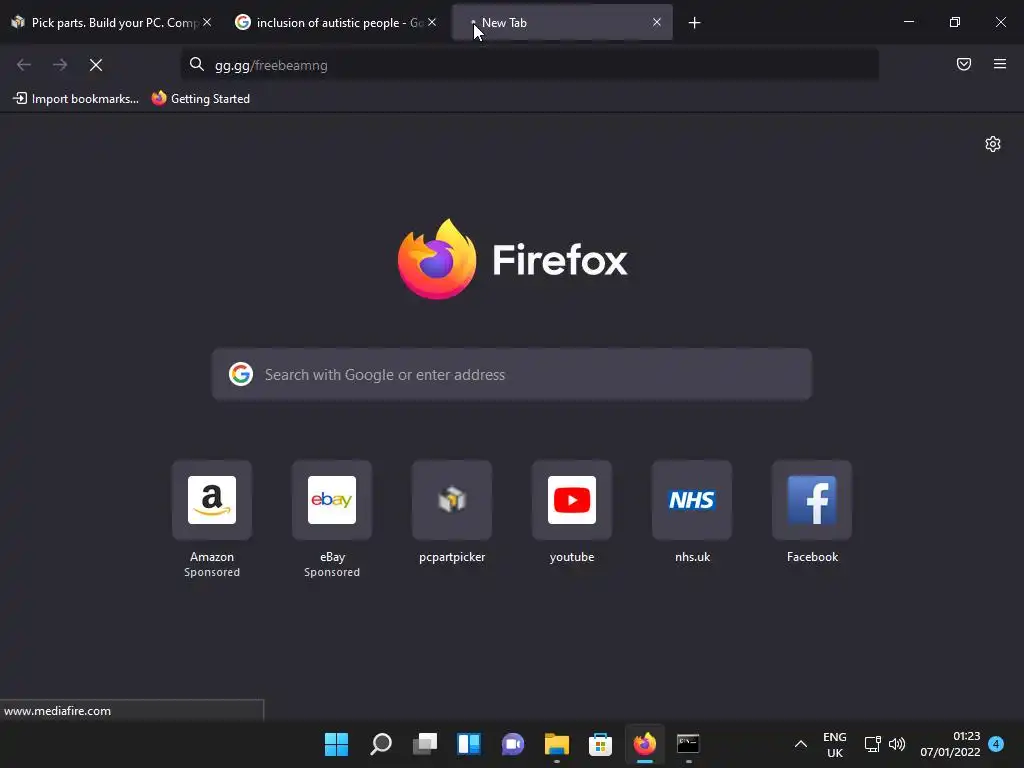Image resolution: width=1024 pixels, height=768 pixels.
Task: Stop loading with the X button
Action: [96, 65]
